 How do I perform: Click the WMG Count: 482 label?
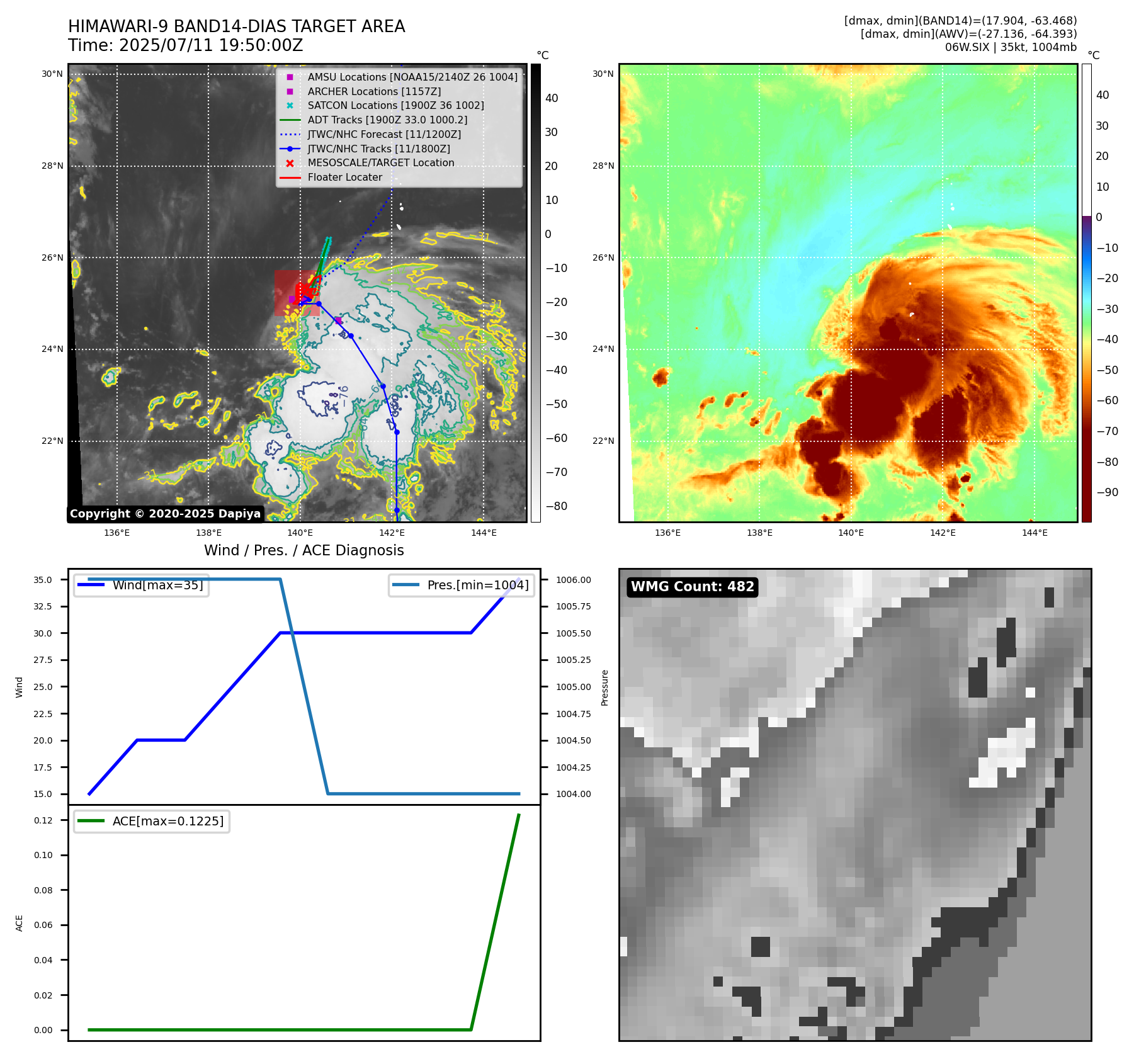(x=692, y=587)
